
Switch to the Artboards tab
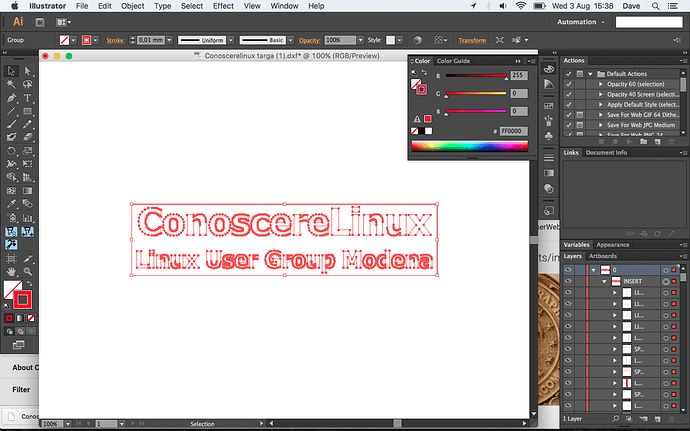(x=602, y=256)
